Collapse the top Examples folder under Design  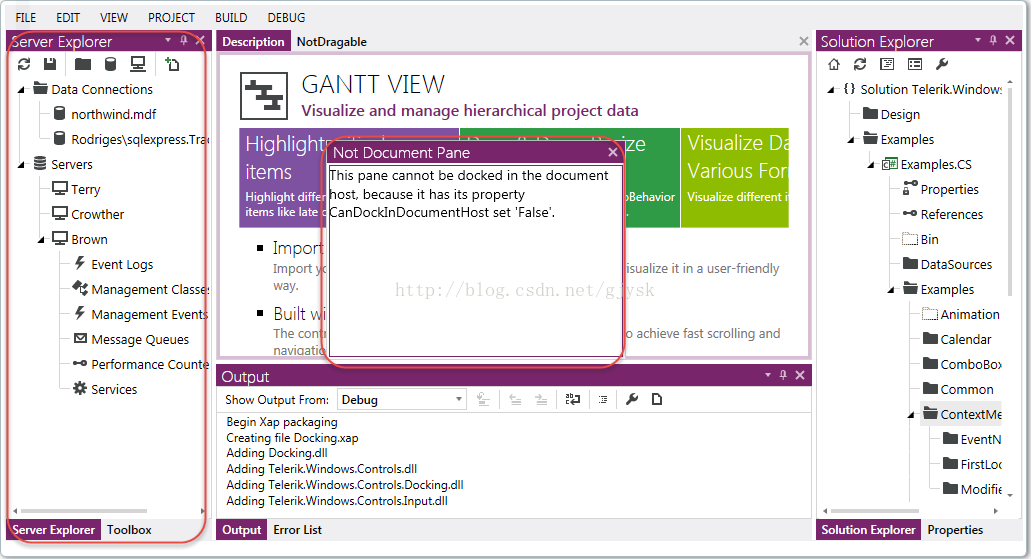tap(851, 139)
